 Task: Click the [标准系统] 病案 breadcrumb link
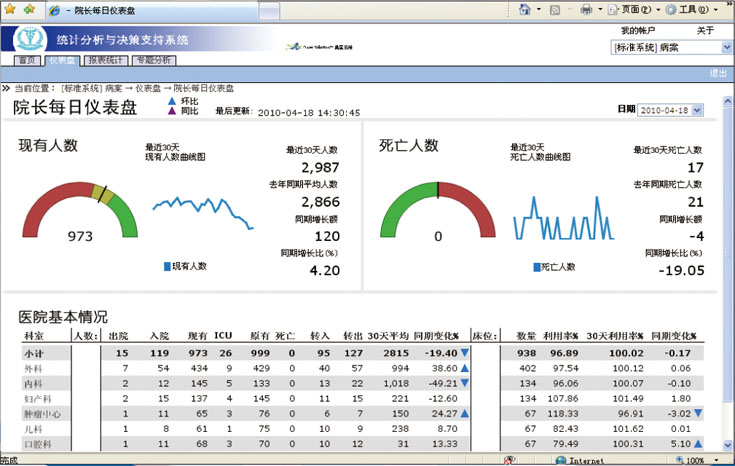92,88
